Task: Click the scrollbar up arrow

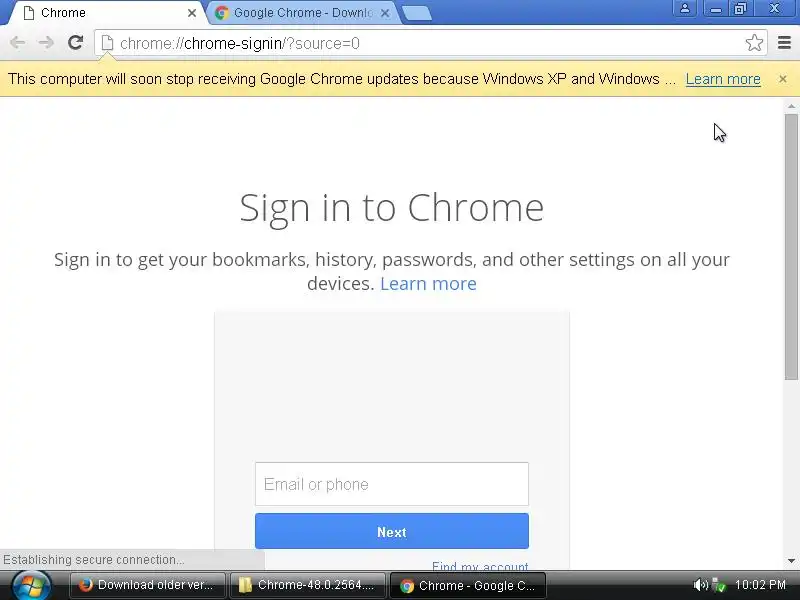Action: pos(791,106)
